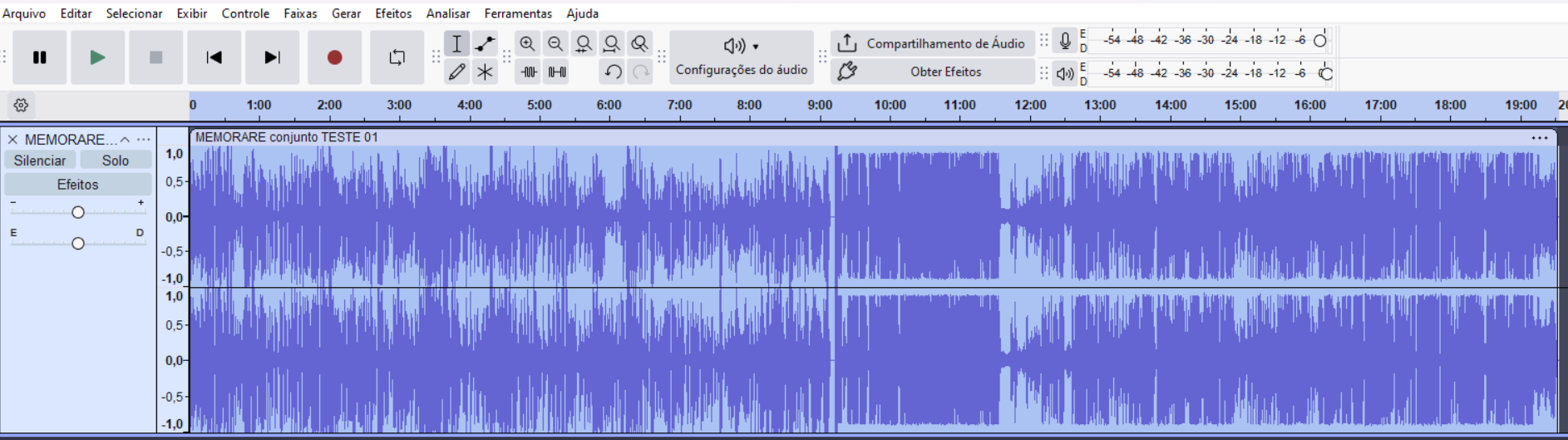Click the Zoom In magnifier
This screenshot has width=1568, height=440.
(527, 44)
